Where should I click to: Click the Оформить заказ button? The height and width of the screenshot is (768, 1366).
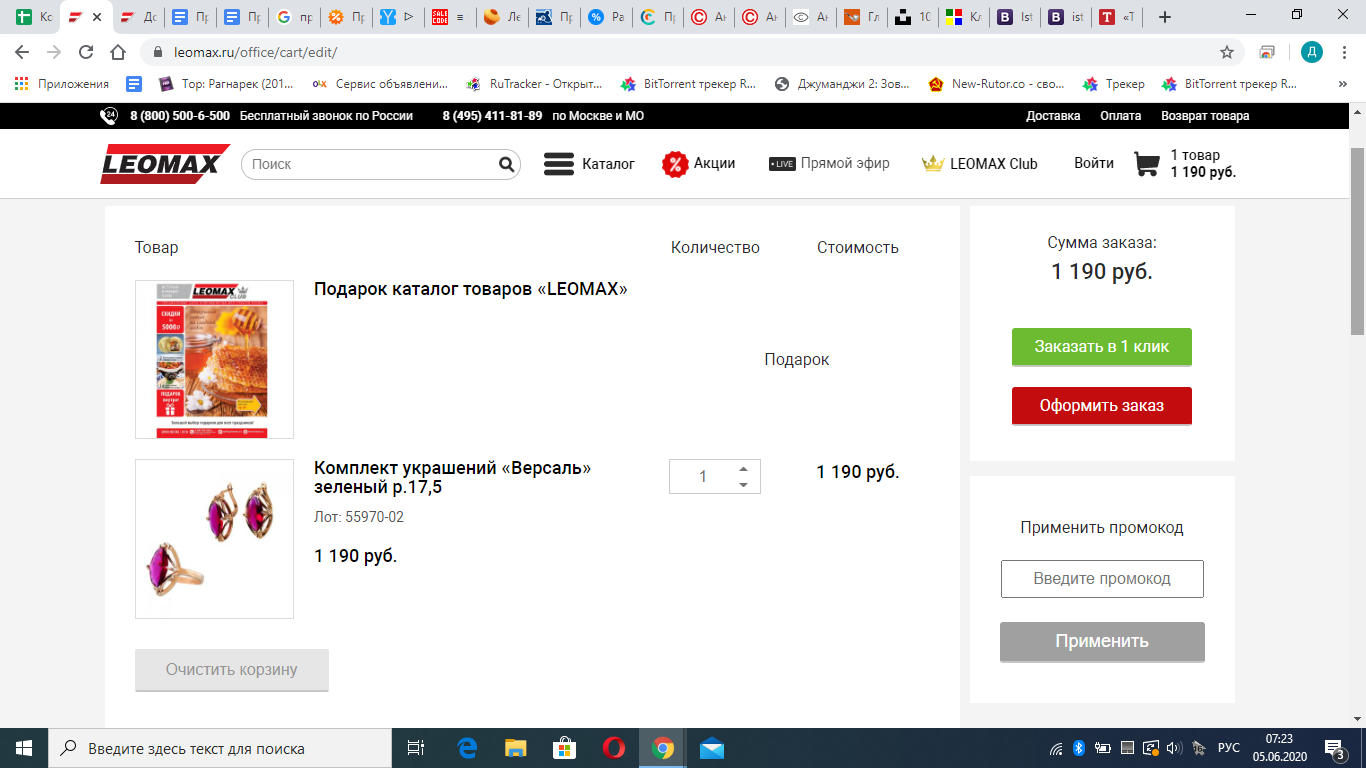pyautogui.click(x=1102, y=405)
